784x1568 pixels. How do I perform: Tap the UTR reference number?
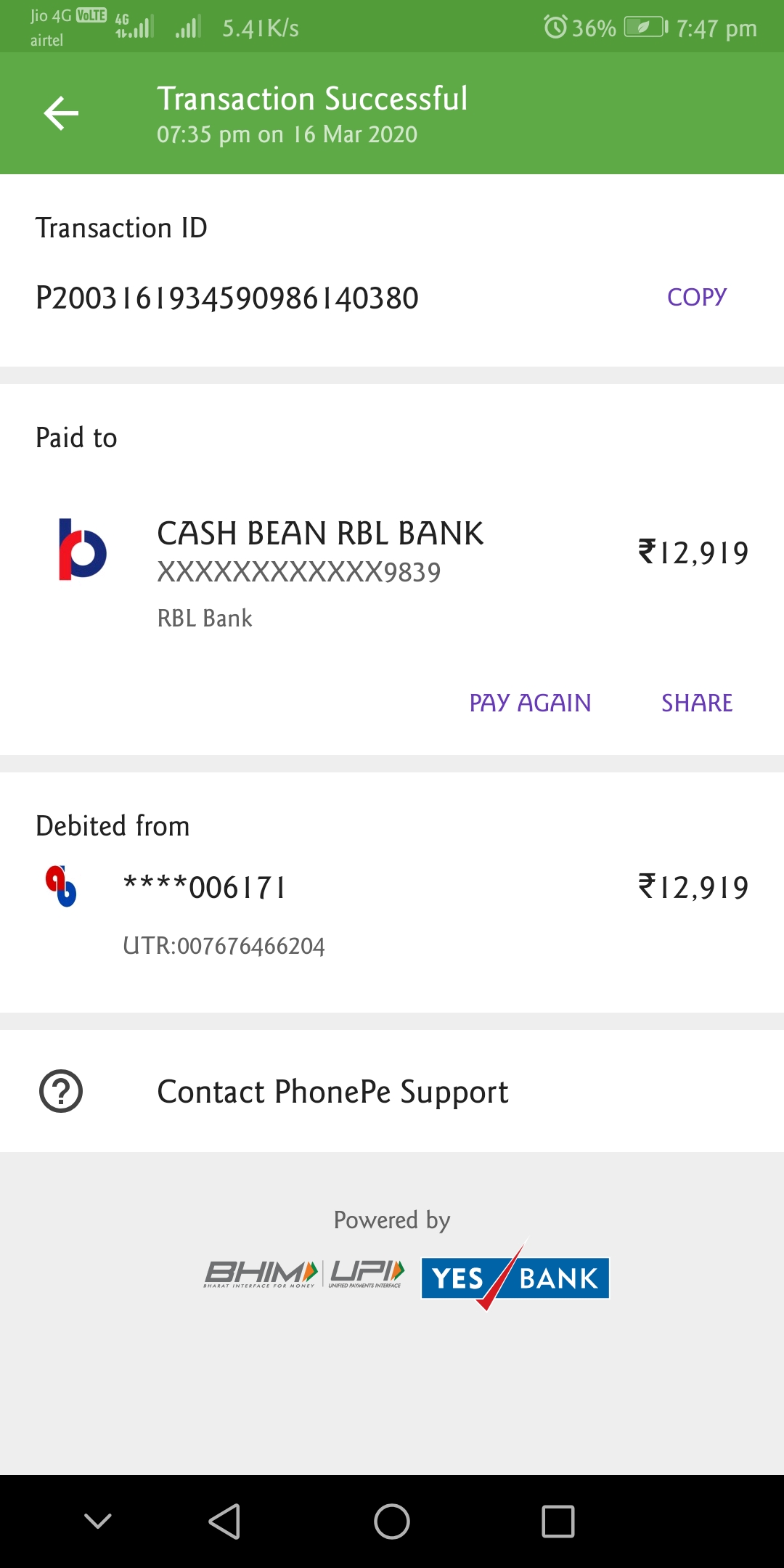pos(224,946)
